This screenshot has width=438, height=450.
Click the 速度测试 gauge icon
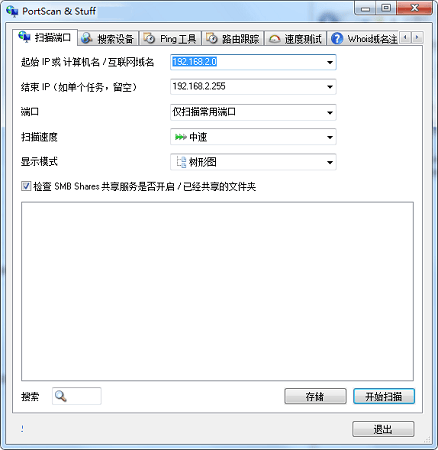pyautogui.click(x=275, y=39)
